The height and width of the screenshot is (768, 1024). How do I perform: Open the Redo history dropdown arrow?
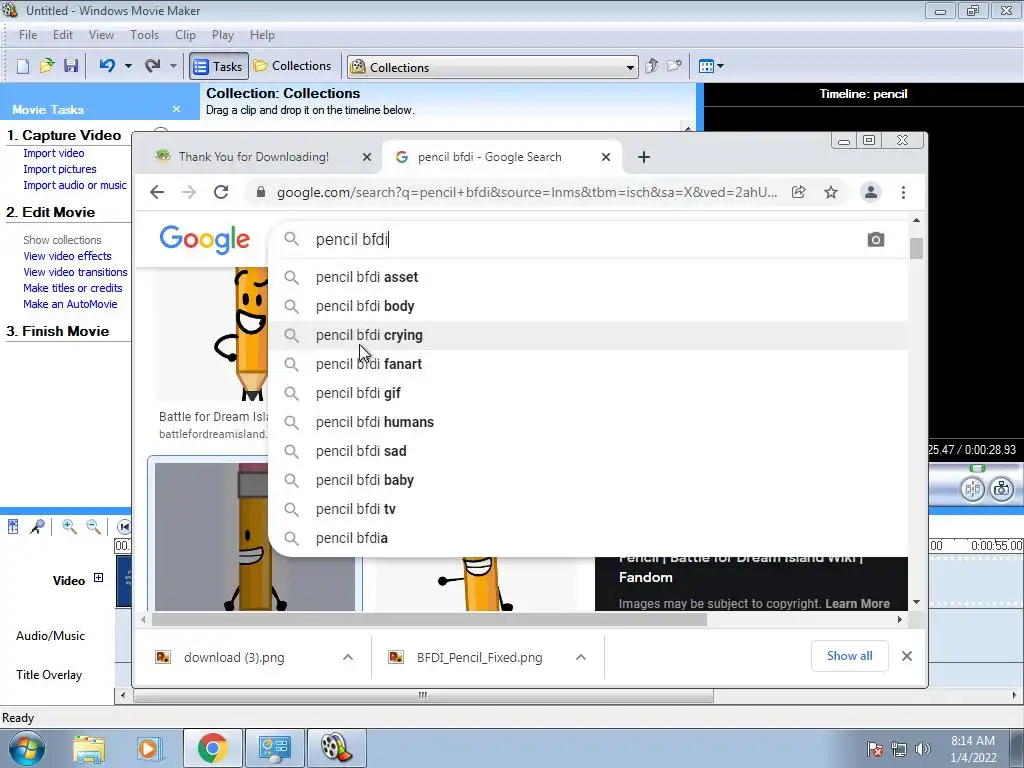(173, 66)
